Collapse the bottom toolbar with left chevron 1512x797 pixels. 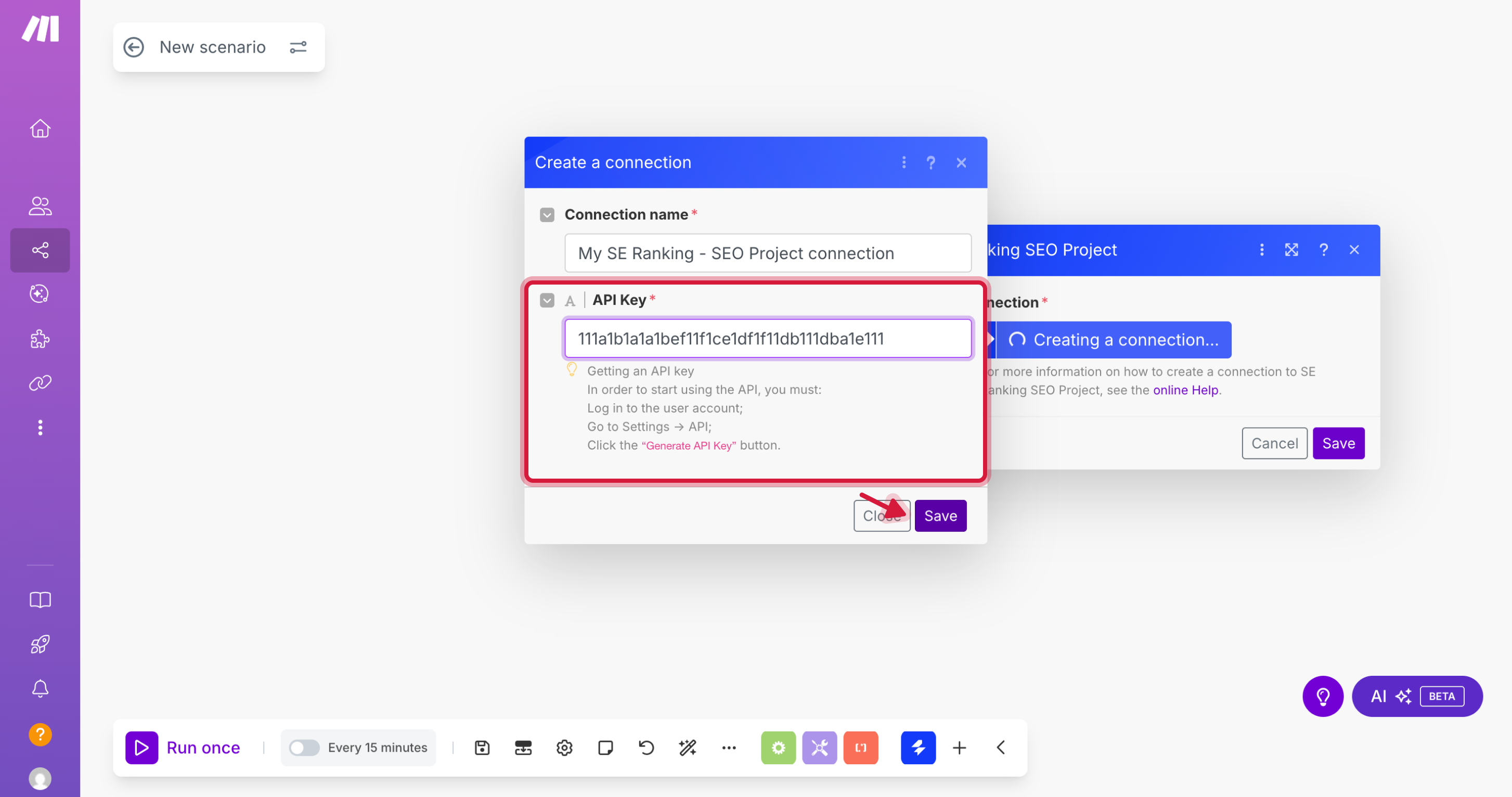[1001, 747]
